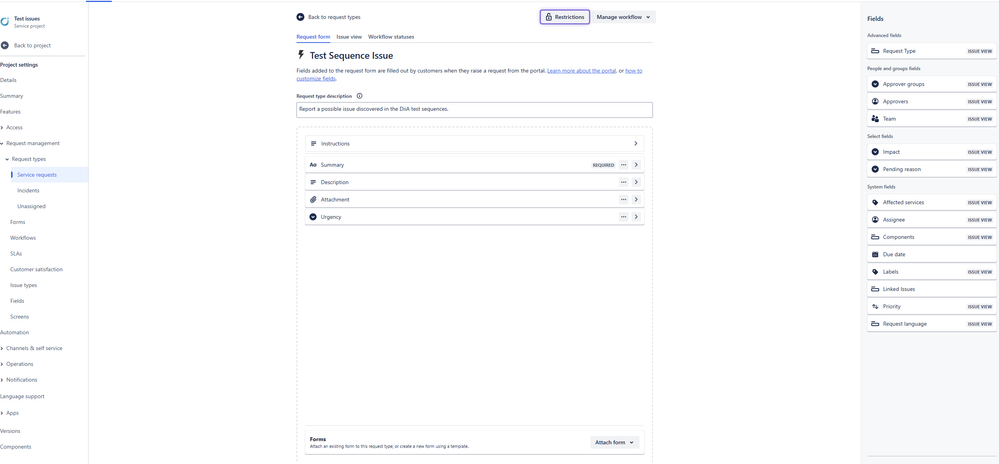Image resolution: width=999 pixels, height=464 pixels.
Task: Open more options for Urgency field
Action: point(624,217)
